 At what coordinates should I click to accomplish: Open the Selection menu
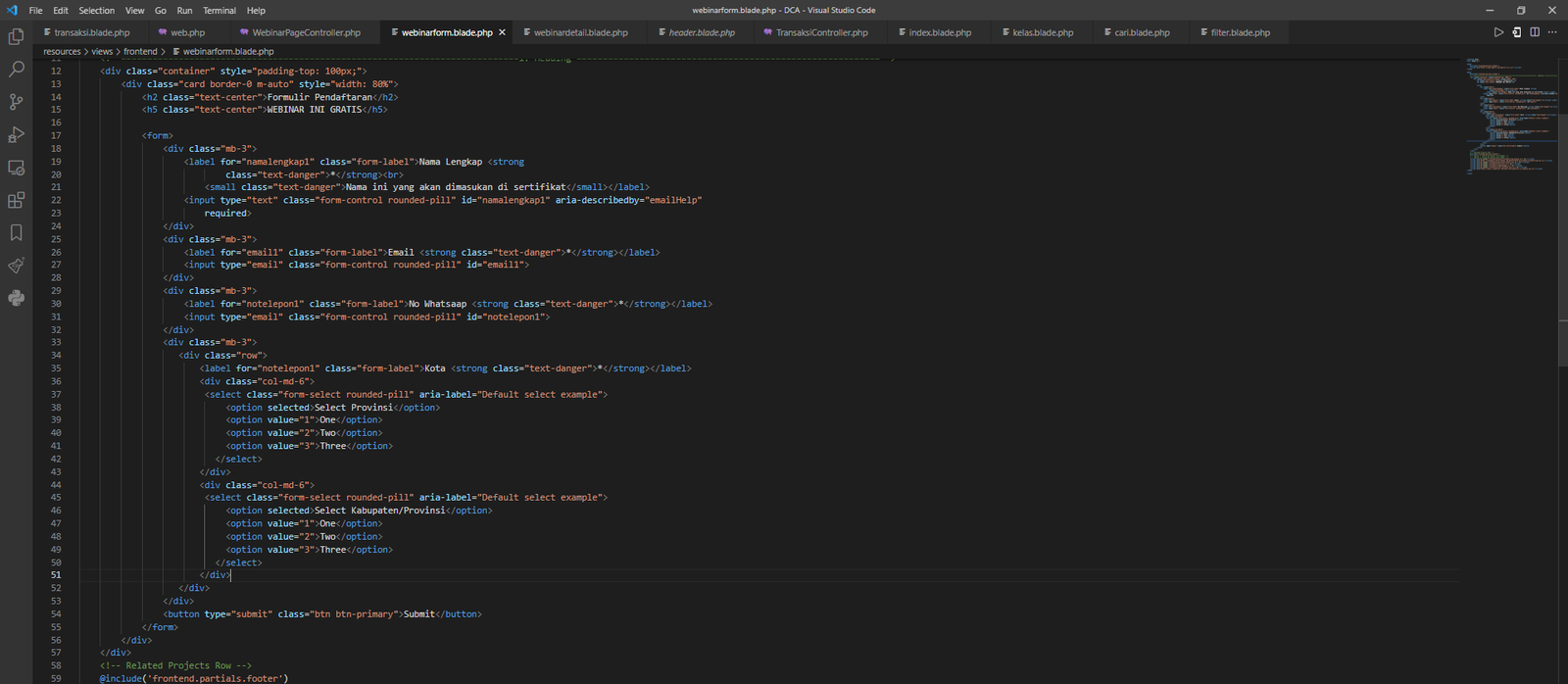96,10
